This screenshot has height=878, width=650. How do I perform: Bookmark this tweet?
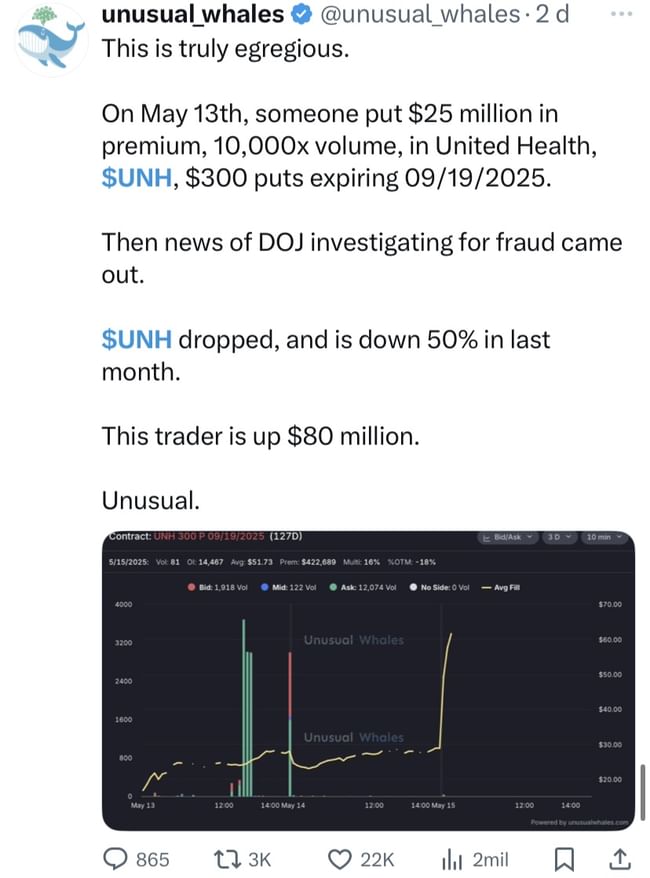point(563,858)
